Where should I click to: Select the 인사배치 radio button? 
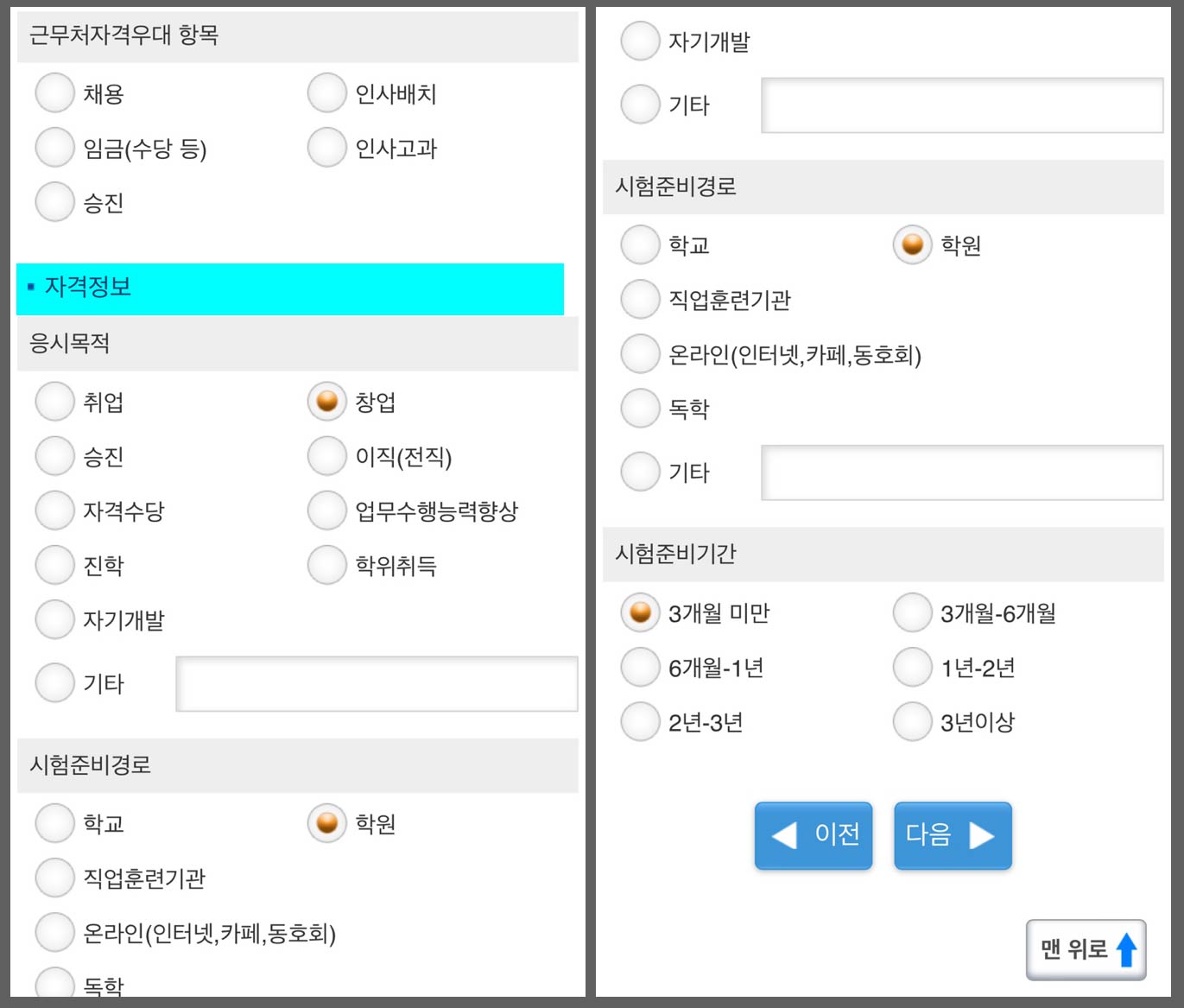326,93
